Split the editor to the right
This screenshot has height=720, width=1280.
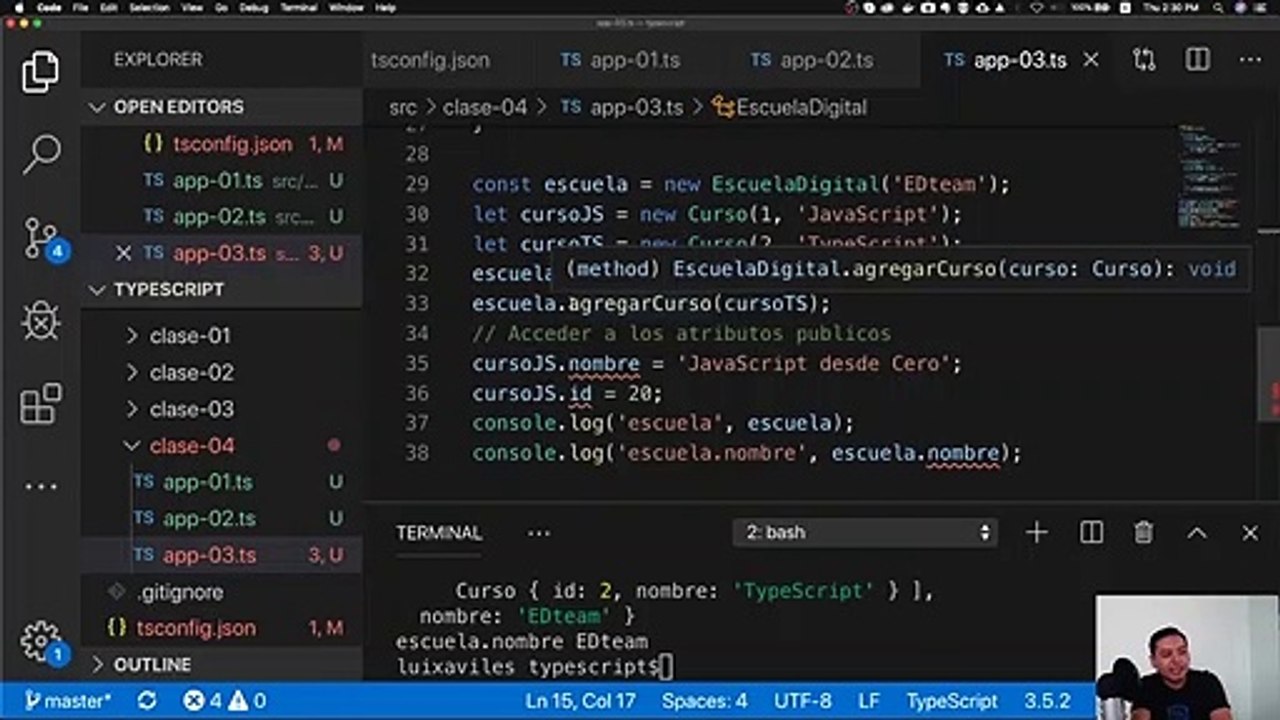(1197, 60)
